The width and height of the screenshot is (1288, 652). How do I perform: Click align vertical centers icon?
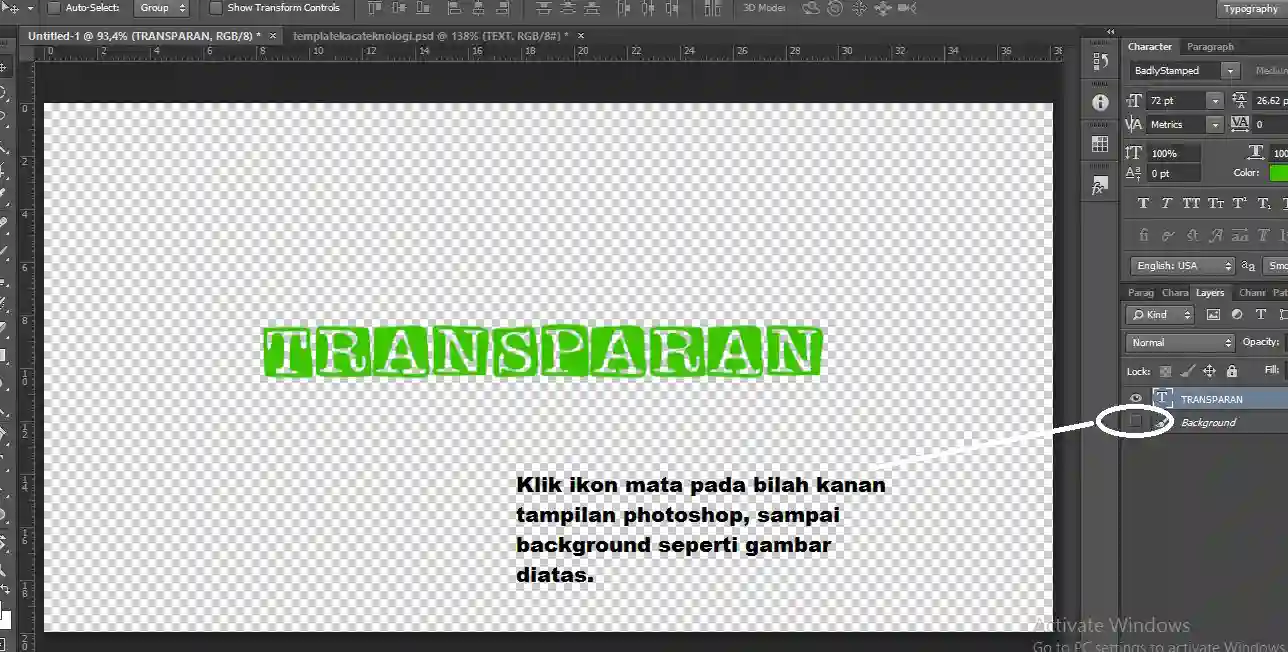point(401,8)
